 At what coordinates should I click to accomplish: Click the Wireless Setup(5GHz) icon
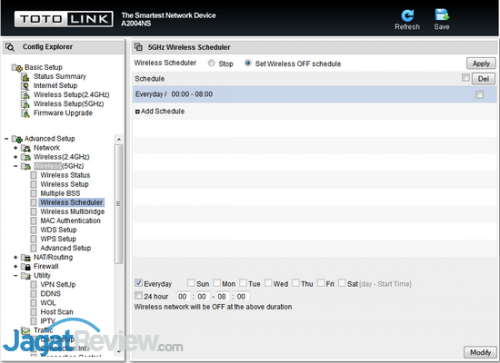coord(25,104)
